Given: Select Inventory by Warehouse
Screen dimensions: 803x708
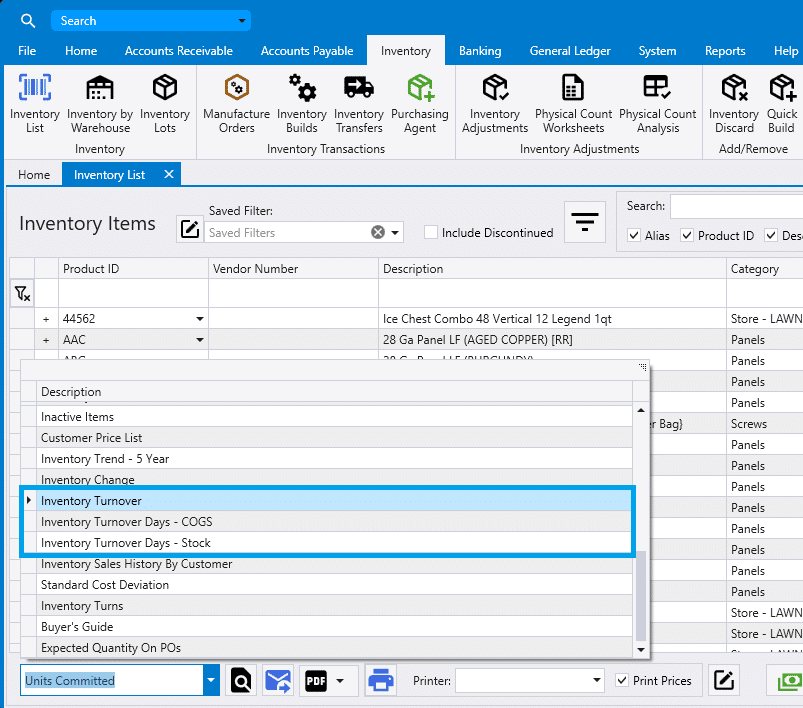Looking at the screenshot, I should click(x=99, y=100).
